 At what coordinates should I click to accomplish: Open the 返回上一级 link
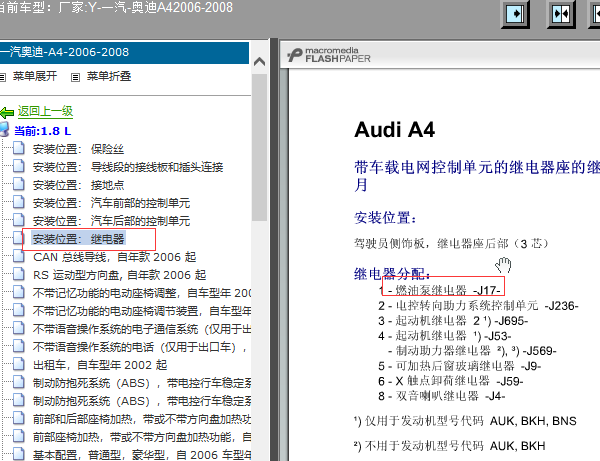(x=45, y=111)
